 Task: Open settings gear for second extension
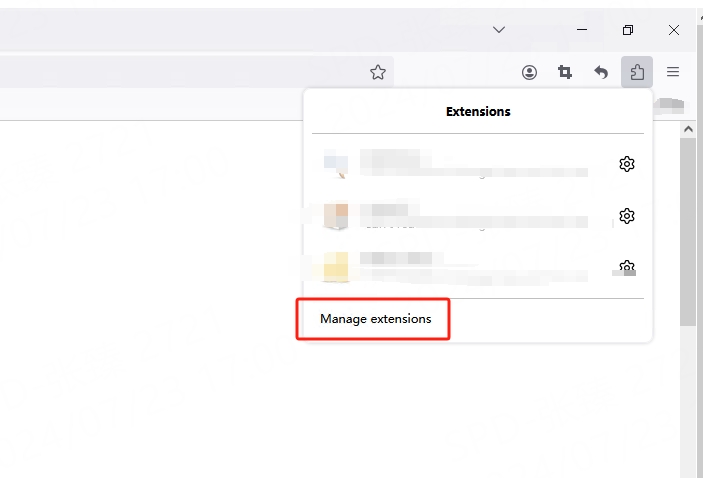[x=627, y=216]
